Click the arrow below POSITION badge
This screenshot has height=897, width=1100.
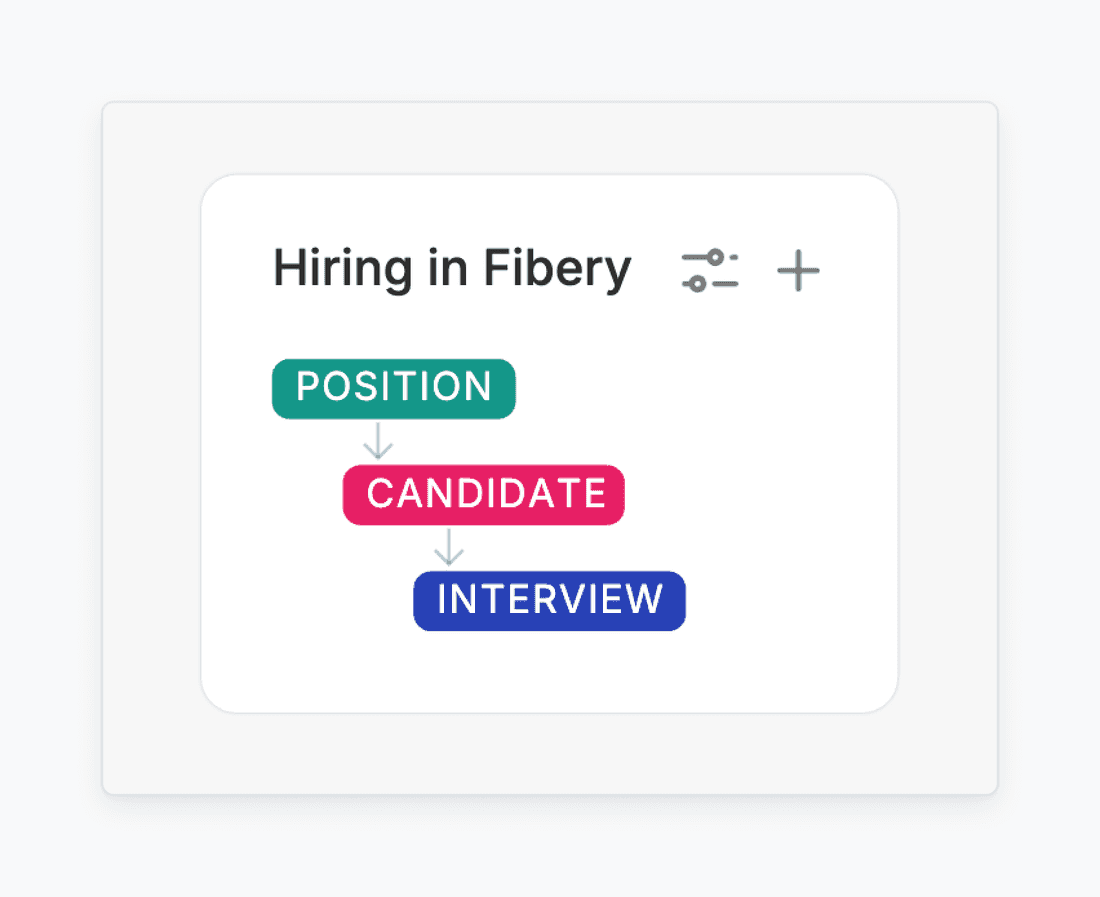tap(378, 441)
